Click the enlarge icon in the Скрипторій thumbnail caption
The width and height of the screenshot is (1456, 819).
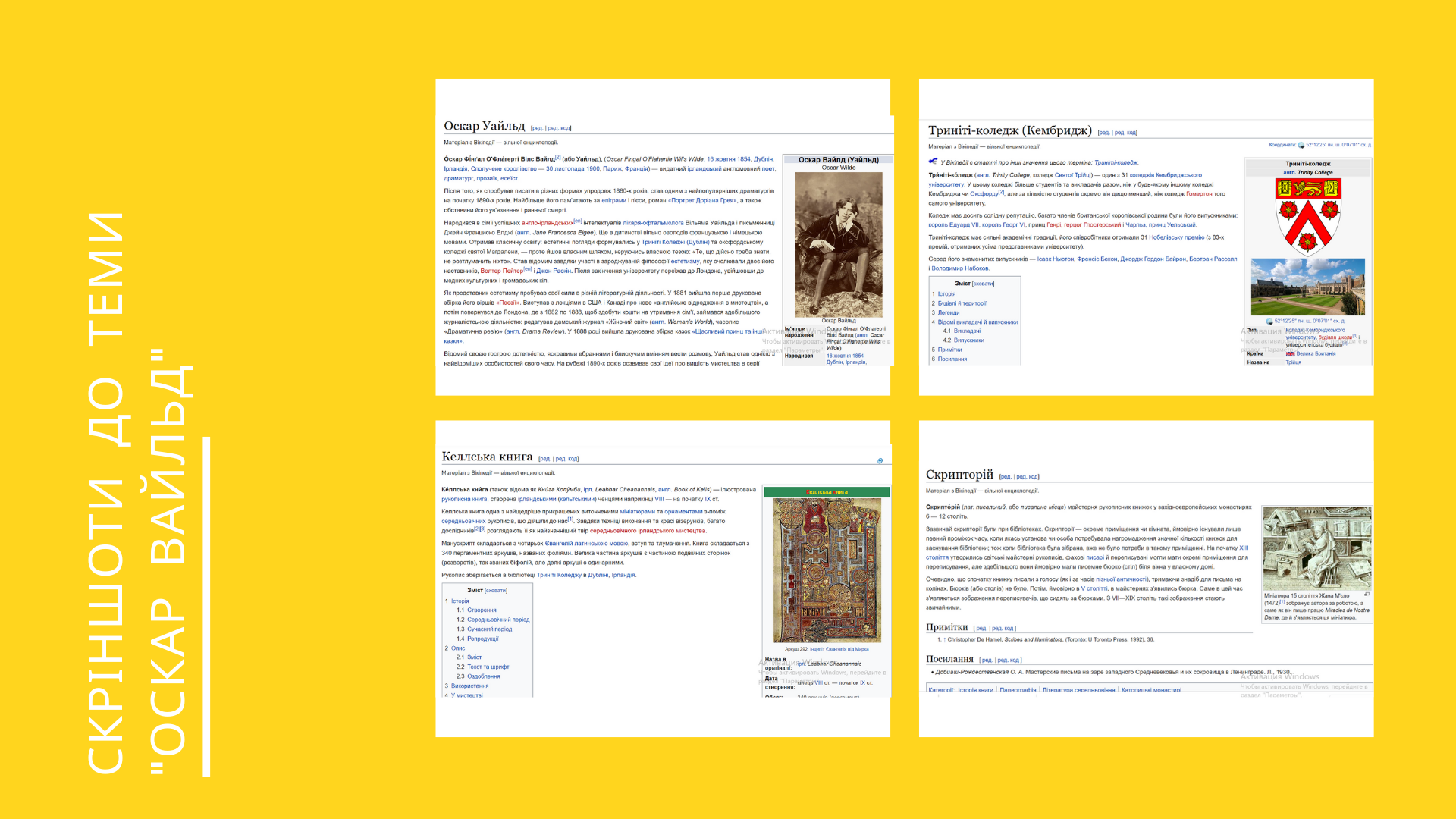tap(1367, 595)
